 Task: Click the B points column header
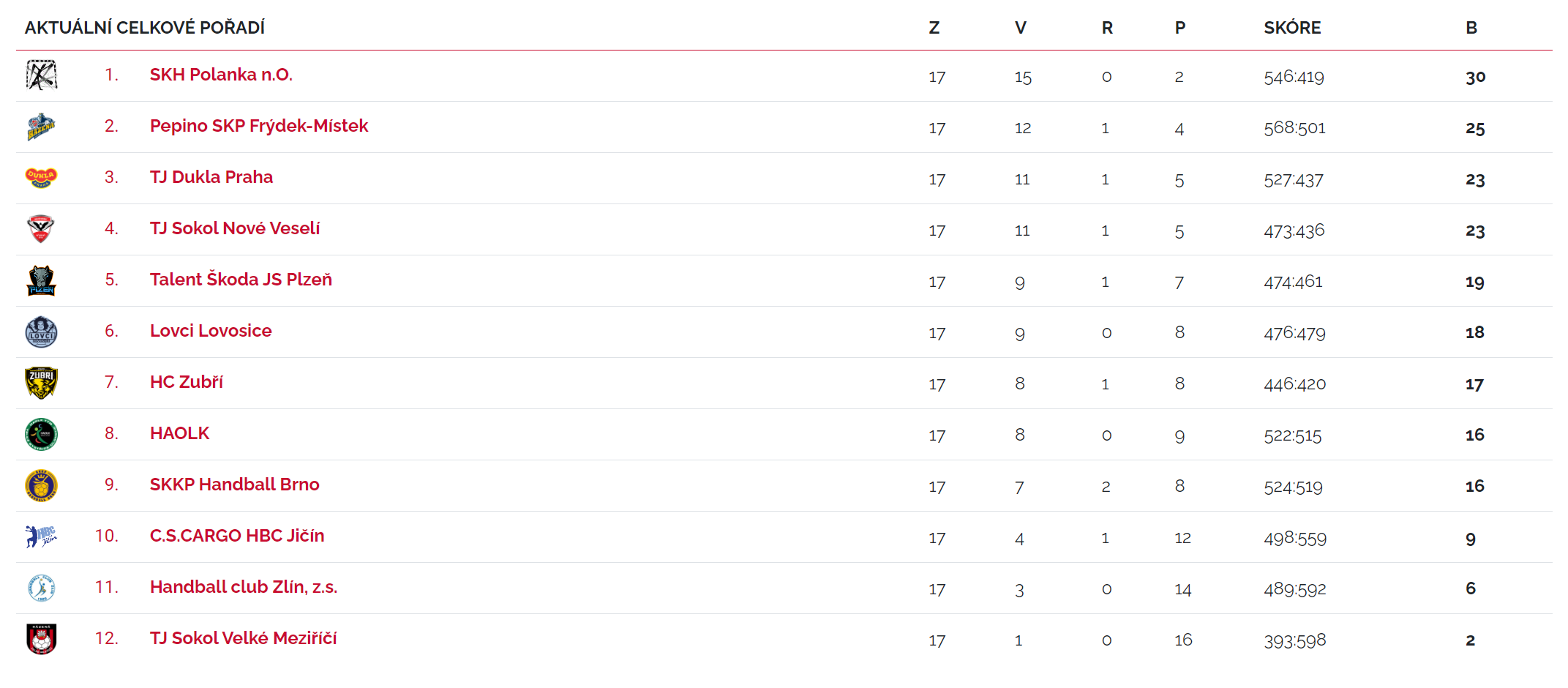click(x=1471, y=28)
